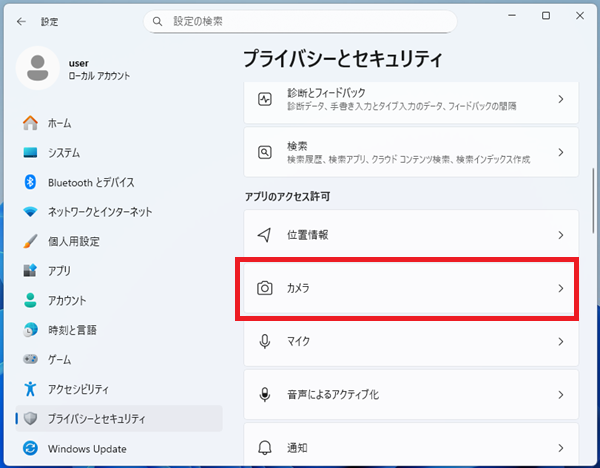
Task: Minimize the 設定 window
Action: [512, 16]
